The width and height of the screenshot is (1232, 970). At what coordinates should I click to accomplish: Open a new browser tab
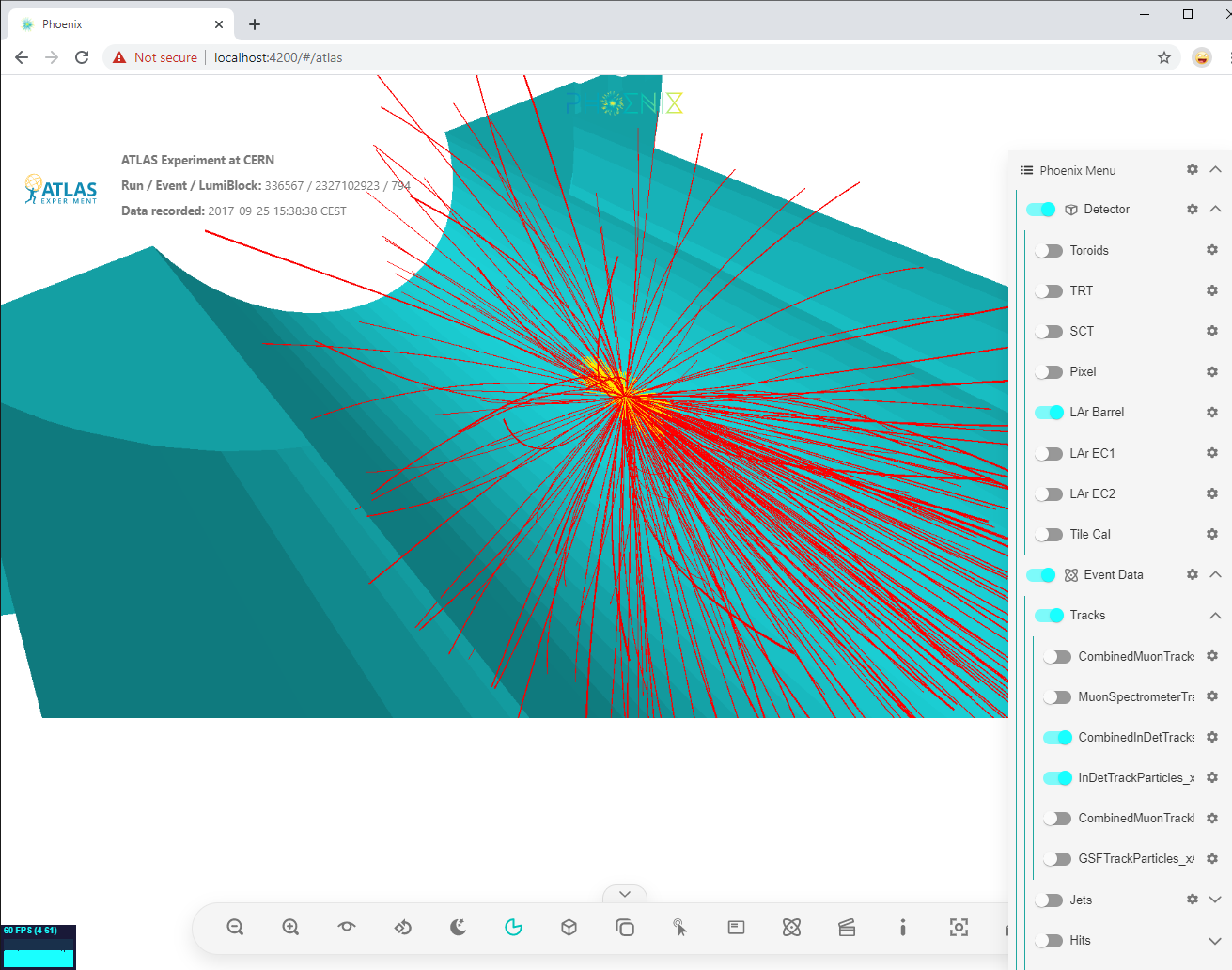click(x=255, y=24)
